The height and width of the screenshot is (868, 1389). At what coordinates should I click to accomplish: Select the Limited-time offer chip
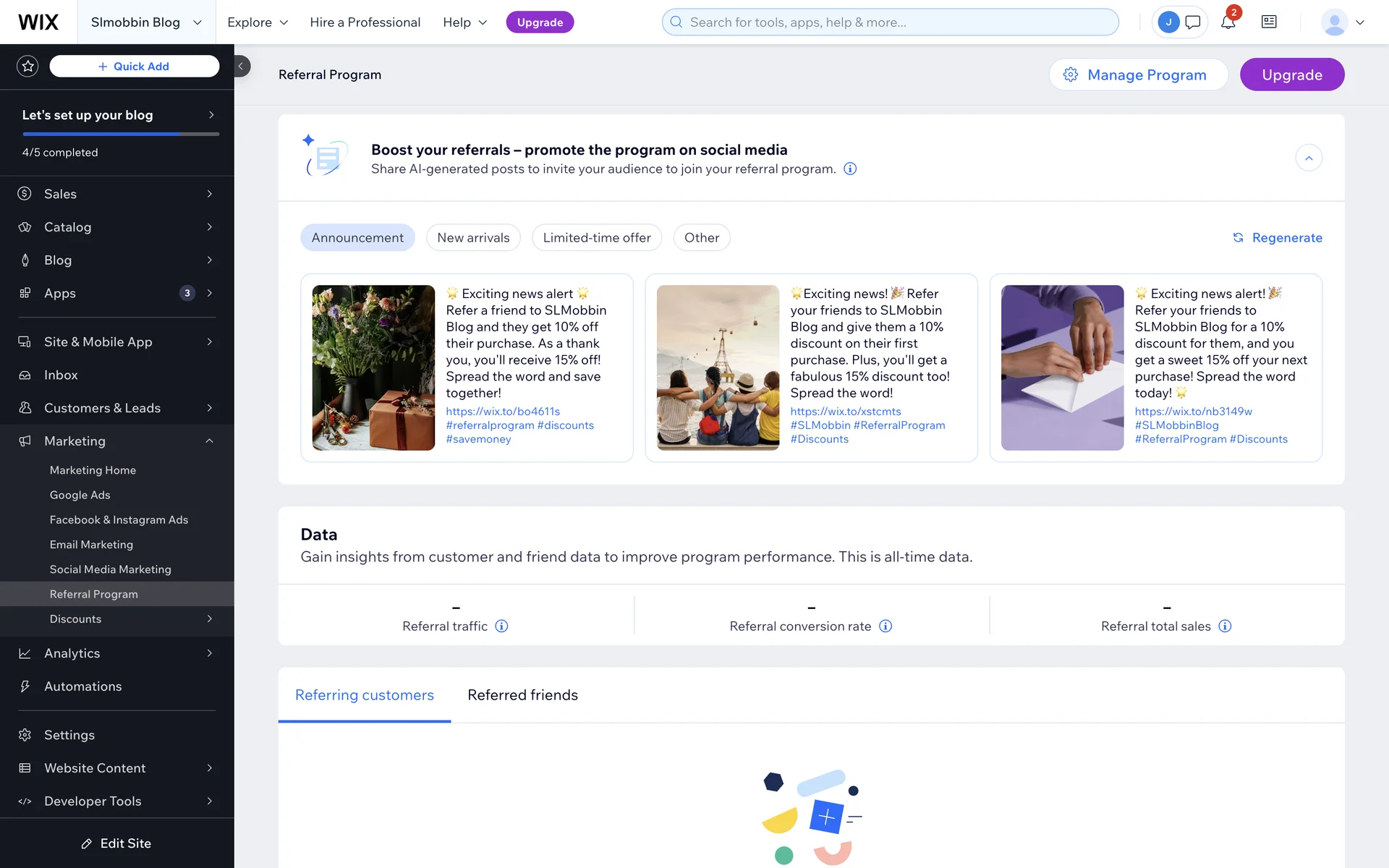597,238
